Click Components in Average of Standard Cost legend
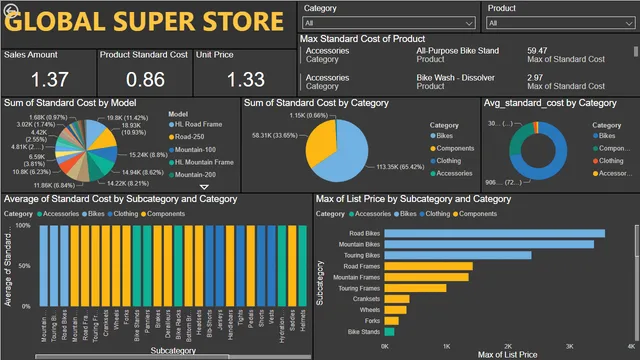640x360 pixels. pyautogui.click(x=163, y=214)
